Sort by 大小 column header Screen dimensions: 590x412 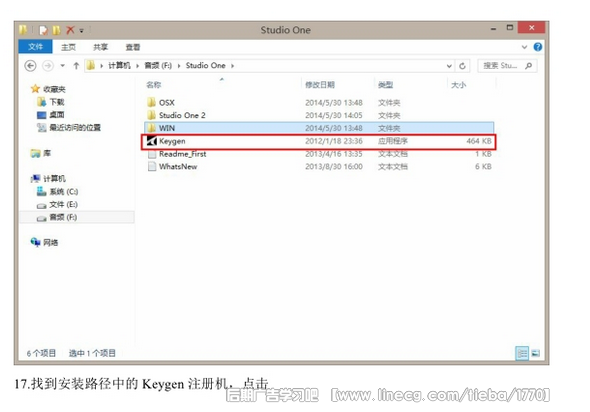coord(458,85)
